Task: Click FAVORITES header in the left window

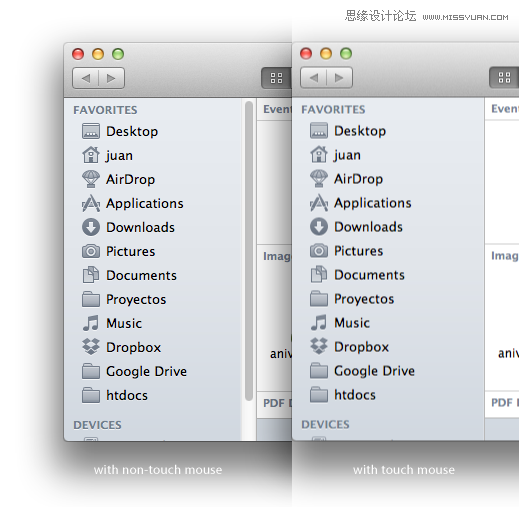Action: 105,110
